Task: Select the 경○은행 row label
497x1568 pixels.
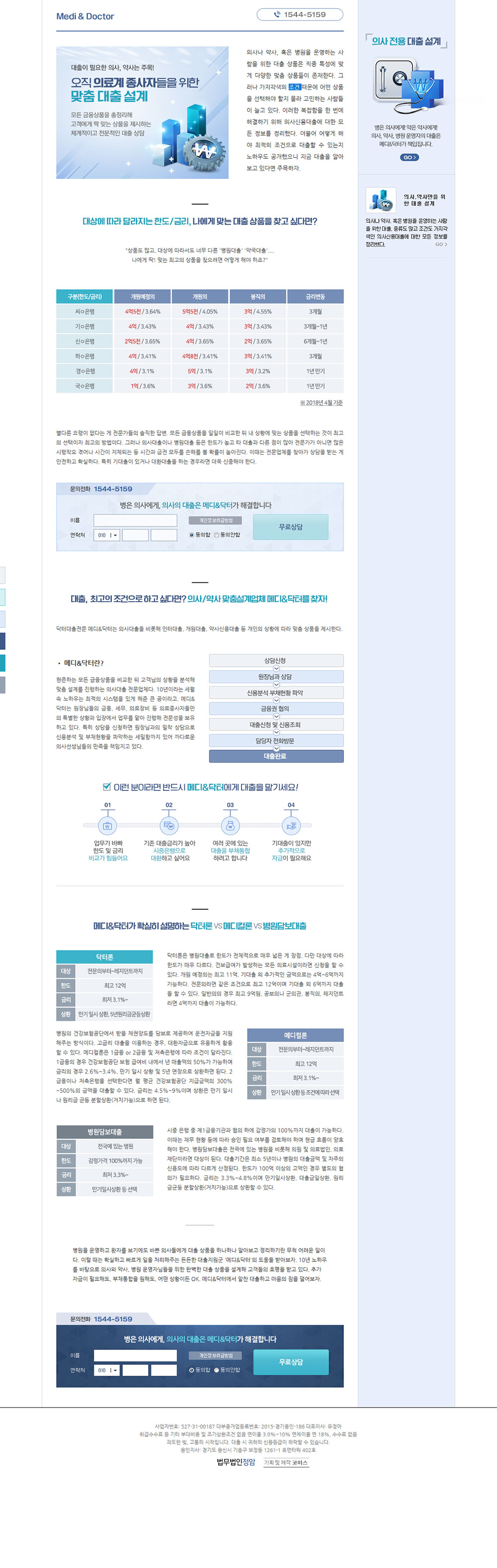Action: (84, 371)
